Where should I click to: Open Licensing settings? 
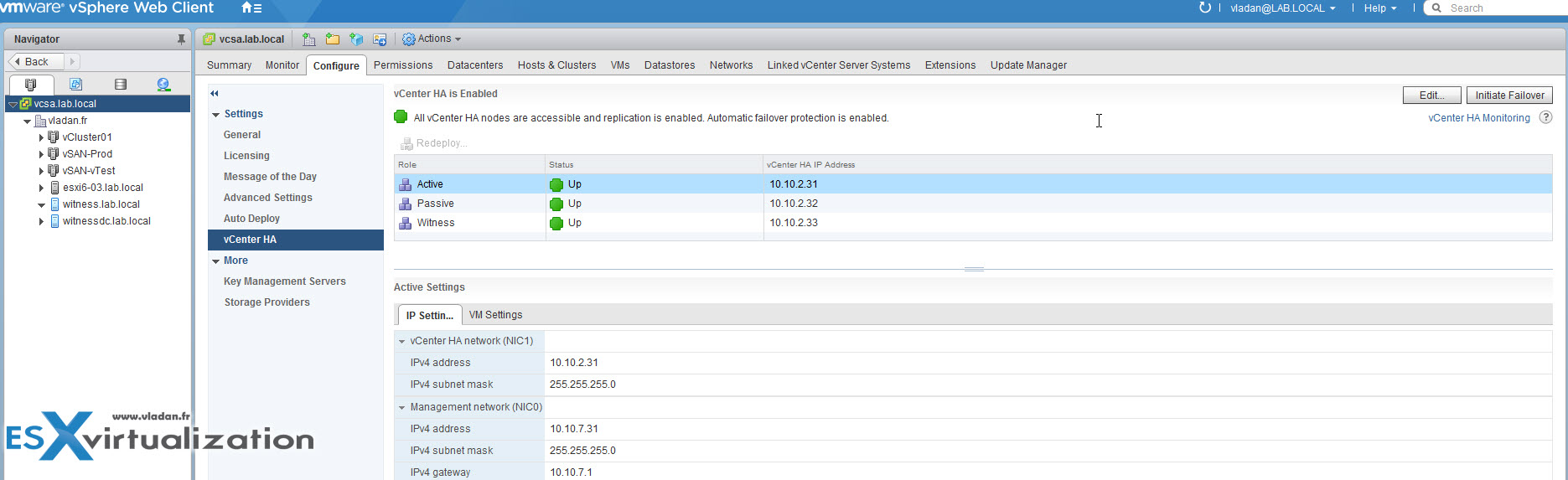pyautogui.click(x=246, y=156)
